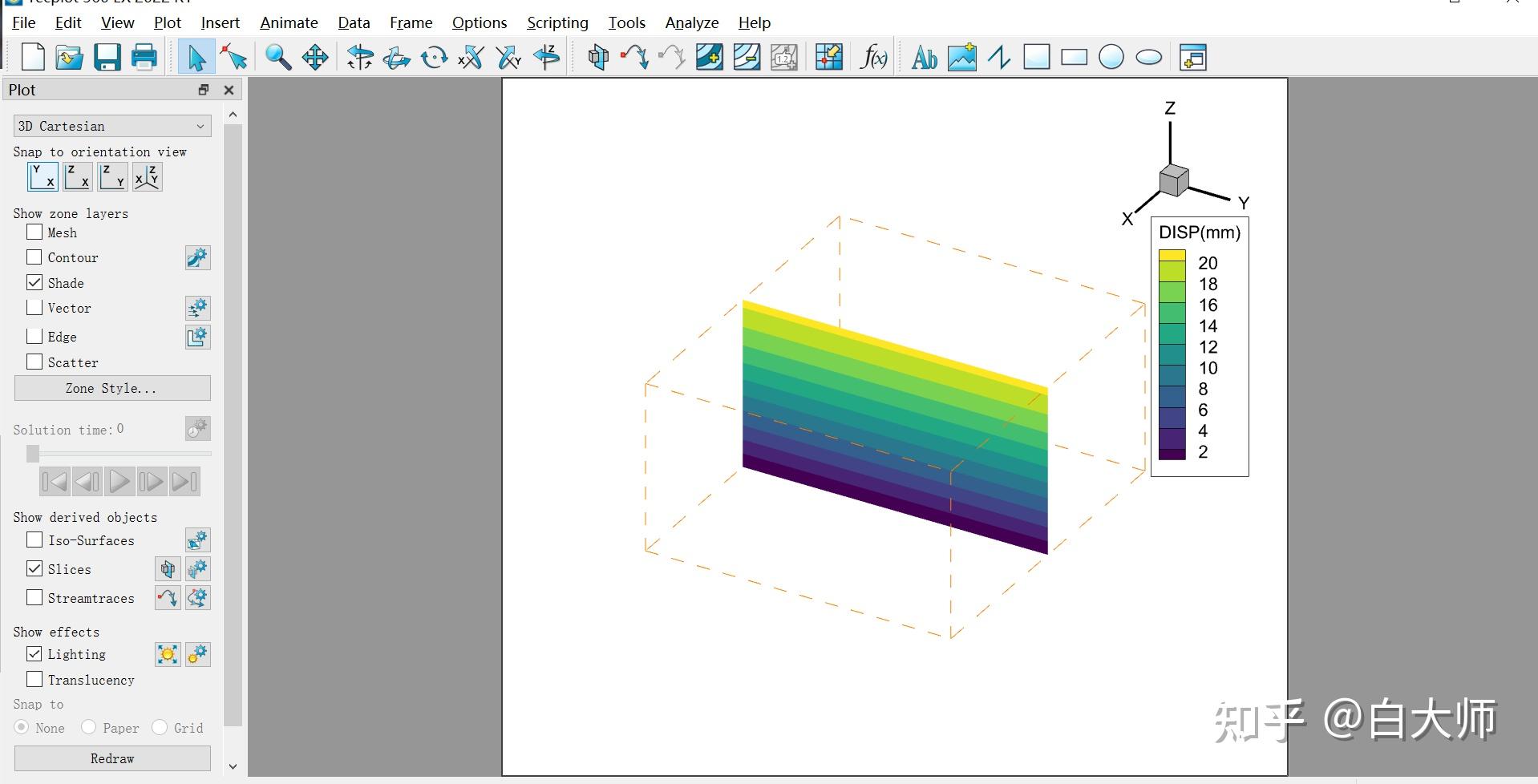Select the Text insertion tool (Ab)
This screenshot has height=784, width=1538.
pyautogui.click(x=924, y=57)
